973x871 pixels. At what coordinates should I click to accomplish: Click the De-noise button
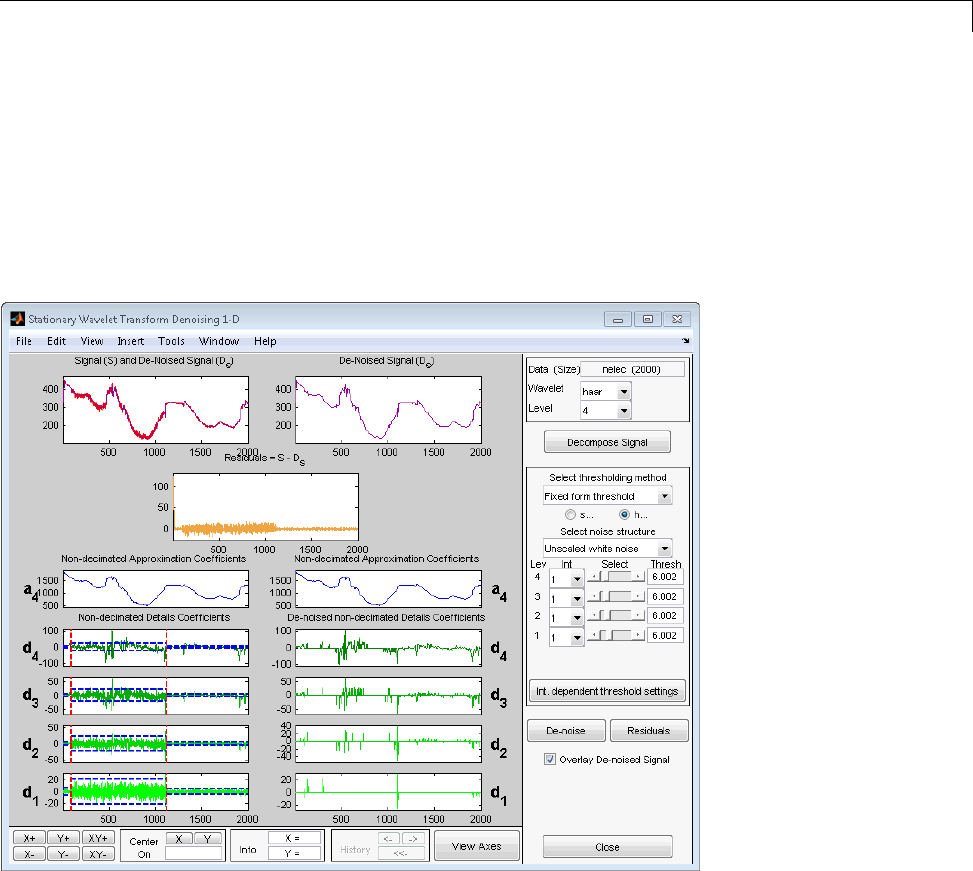[x=564, y=731]
